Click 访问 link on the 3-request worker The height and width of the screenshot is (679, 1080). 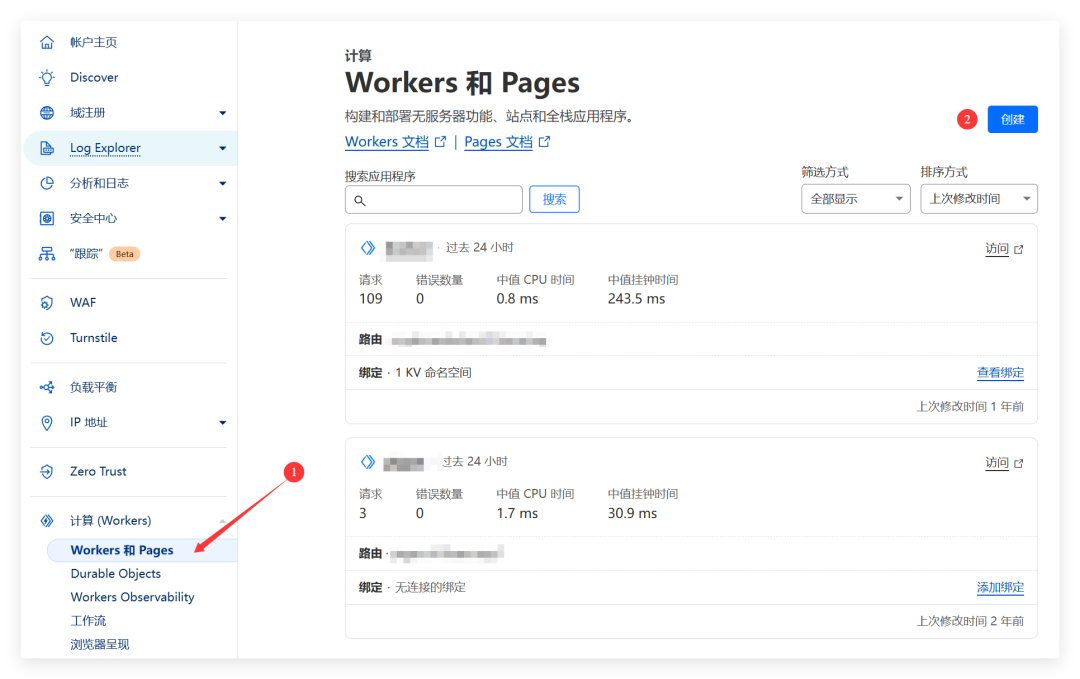(x=997, y=463)
